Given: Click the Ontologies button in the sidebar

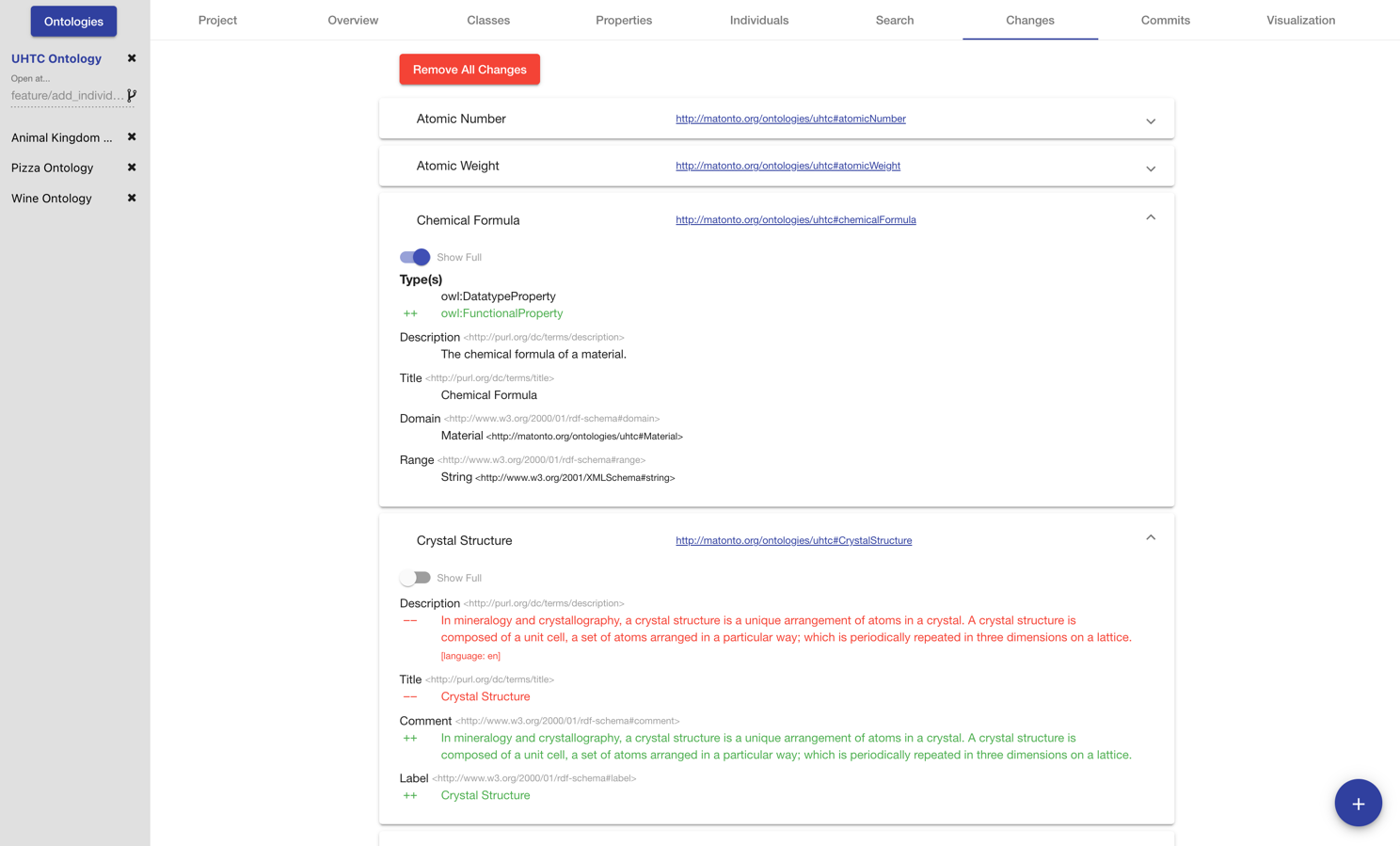Looking at the screenshot, I should (72, 21).
